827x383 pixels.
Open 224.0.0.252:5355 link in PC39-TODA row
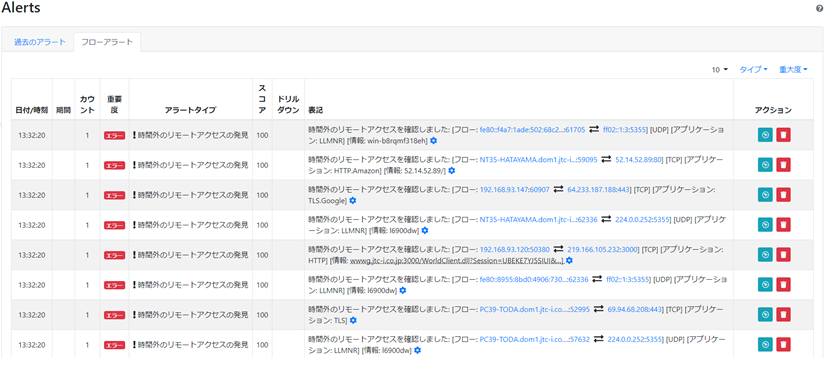(635, 338)
